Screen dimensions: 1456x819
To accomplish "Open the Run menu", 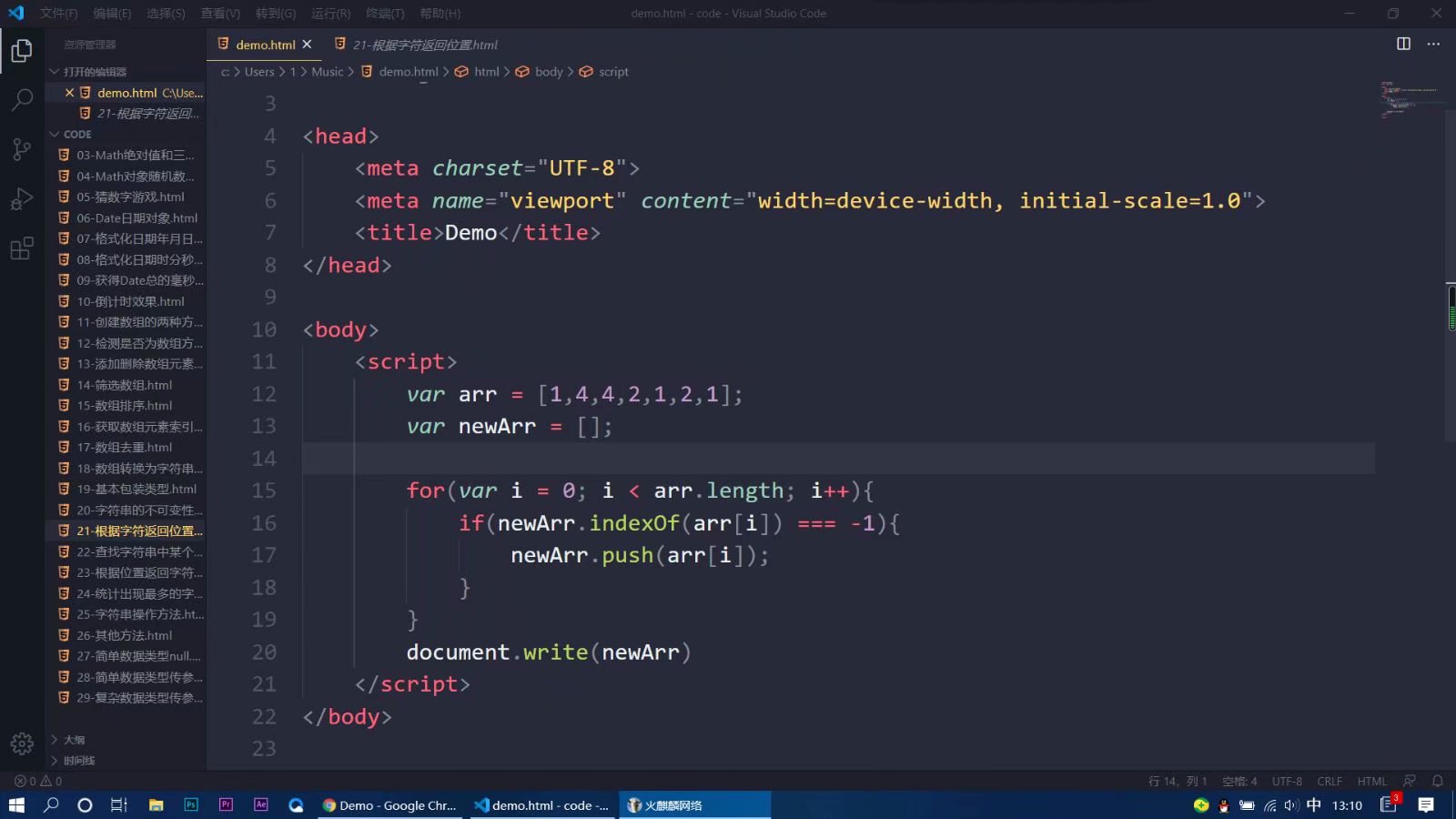I will pyautogui.click(x=330, y=13).
